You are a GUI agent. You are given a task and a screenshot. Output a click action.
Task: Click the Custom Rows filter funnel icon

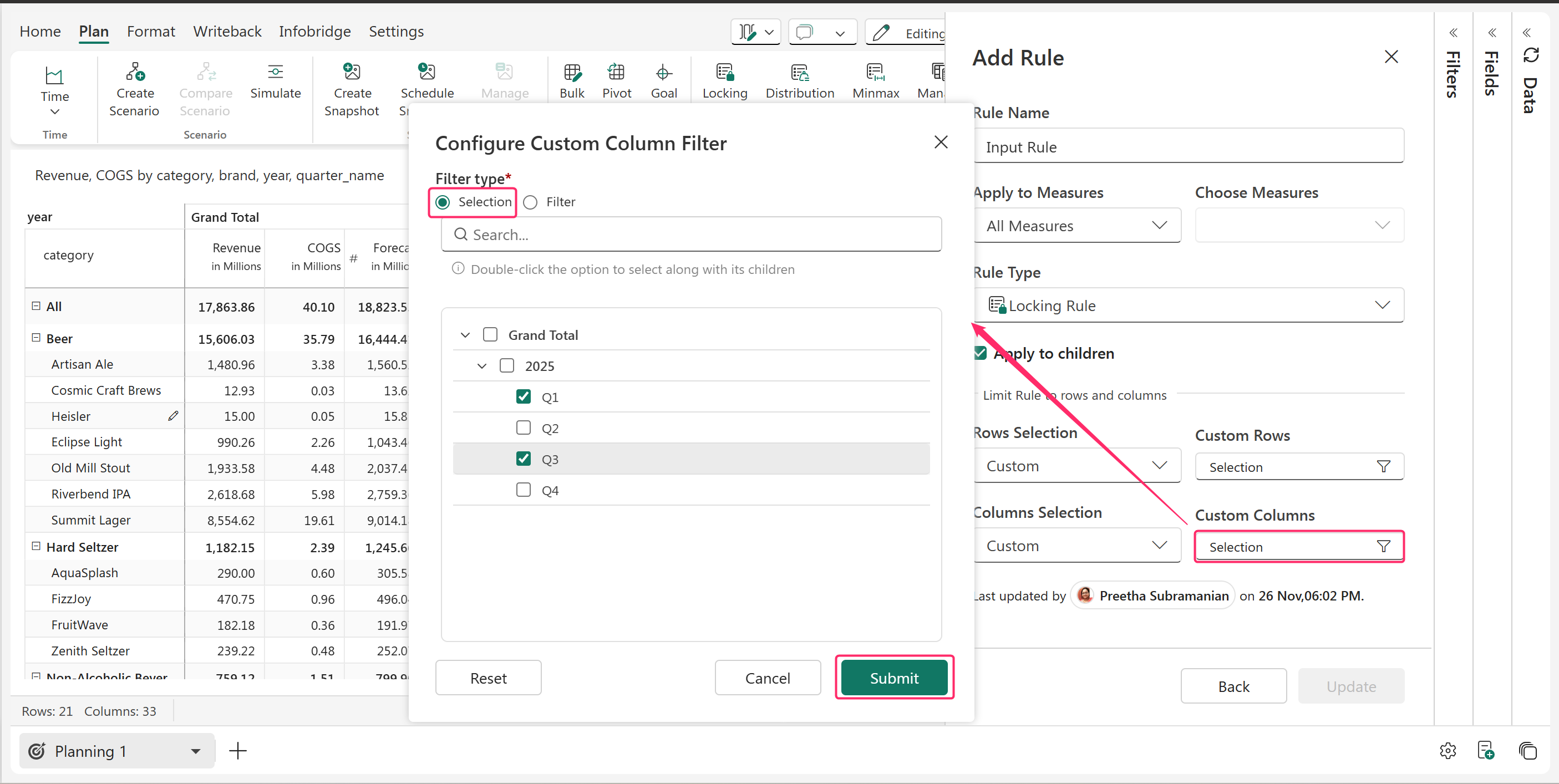click(x=1383, y=466)
